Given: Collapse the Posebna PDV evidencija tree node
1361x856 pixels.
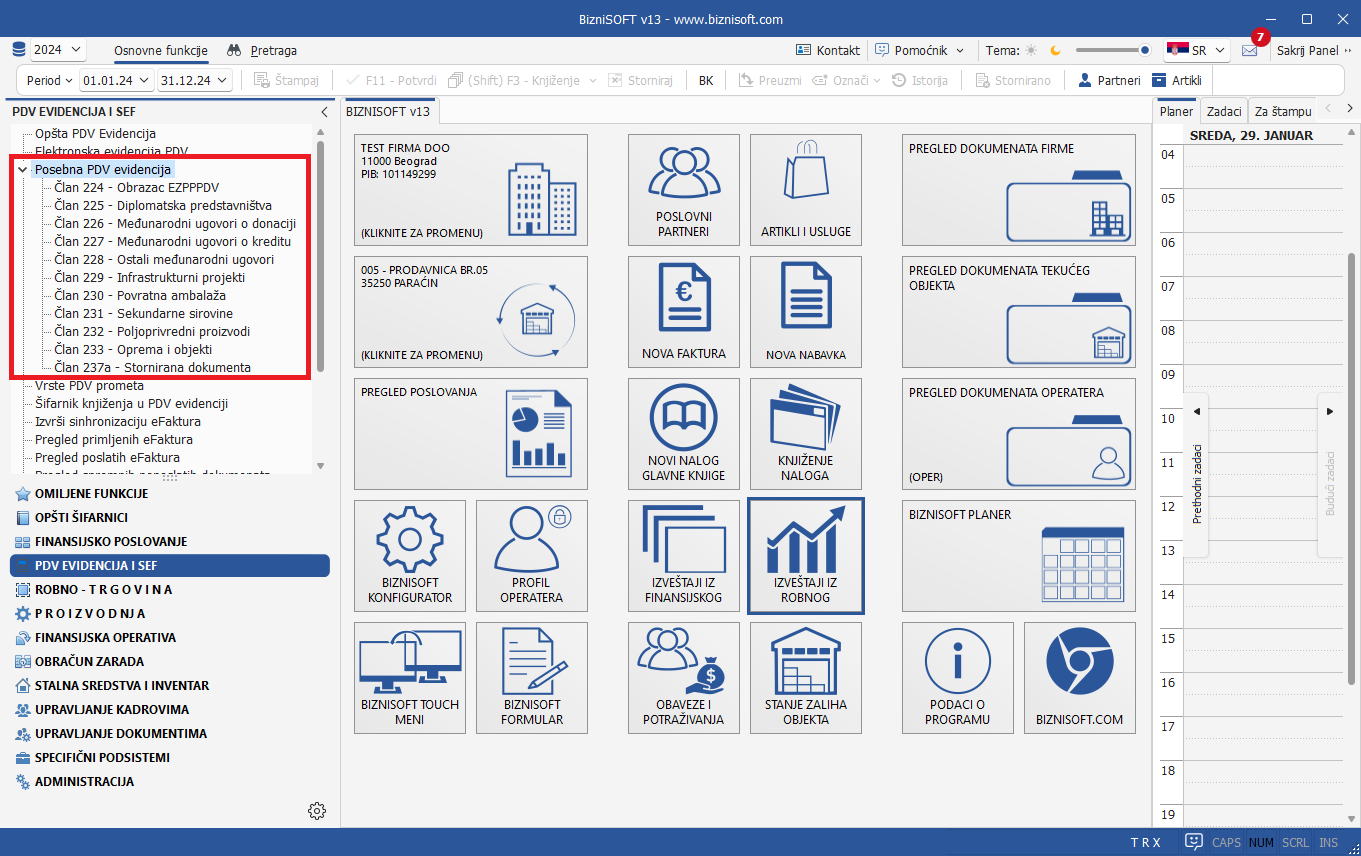Looking at the screenshot, I should (22, 170).
